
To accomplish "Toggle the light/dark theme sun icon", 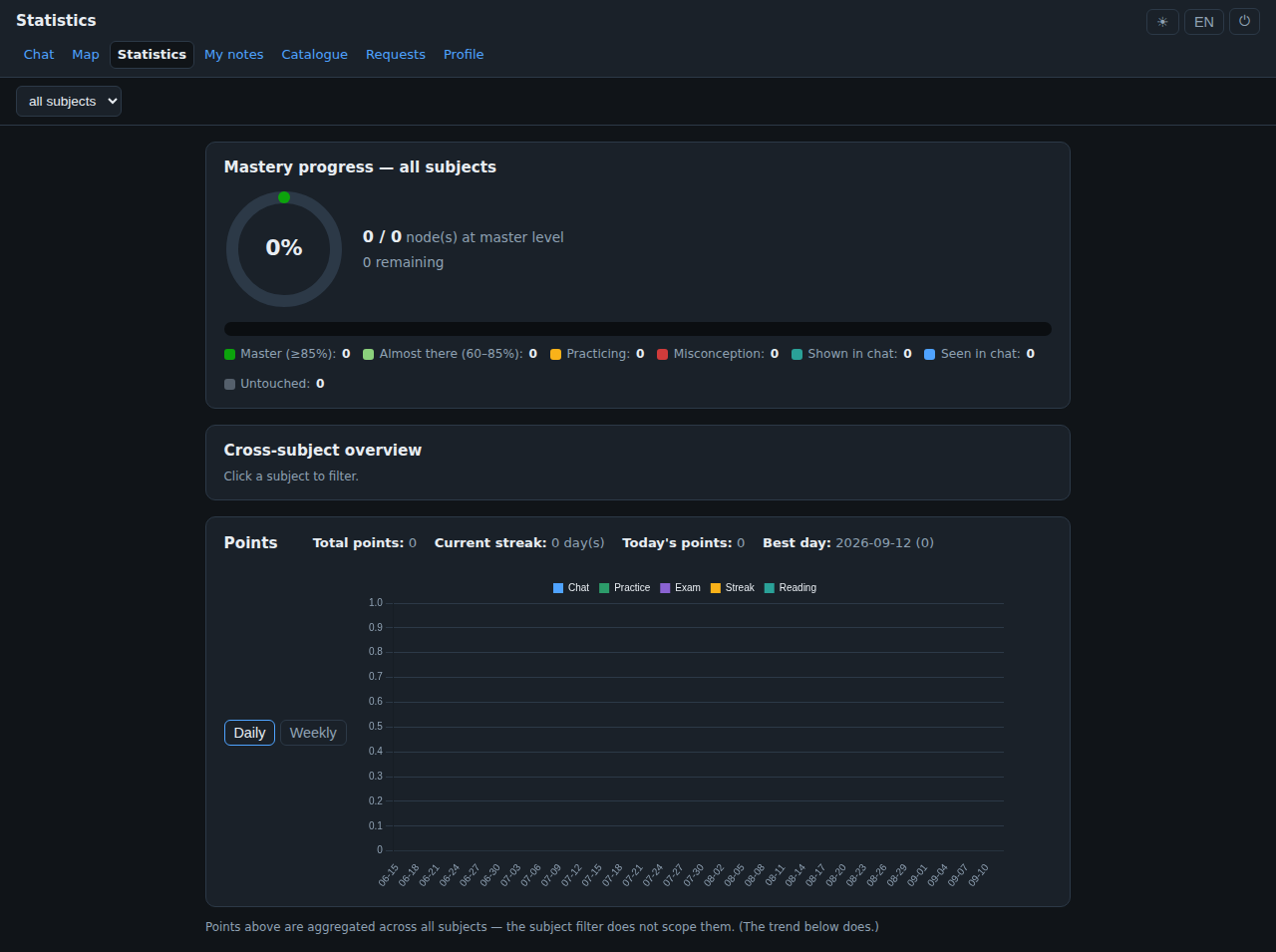I will 1162,22.
